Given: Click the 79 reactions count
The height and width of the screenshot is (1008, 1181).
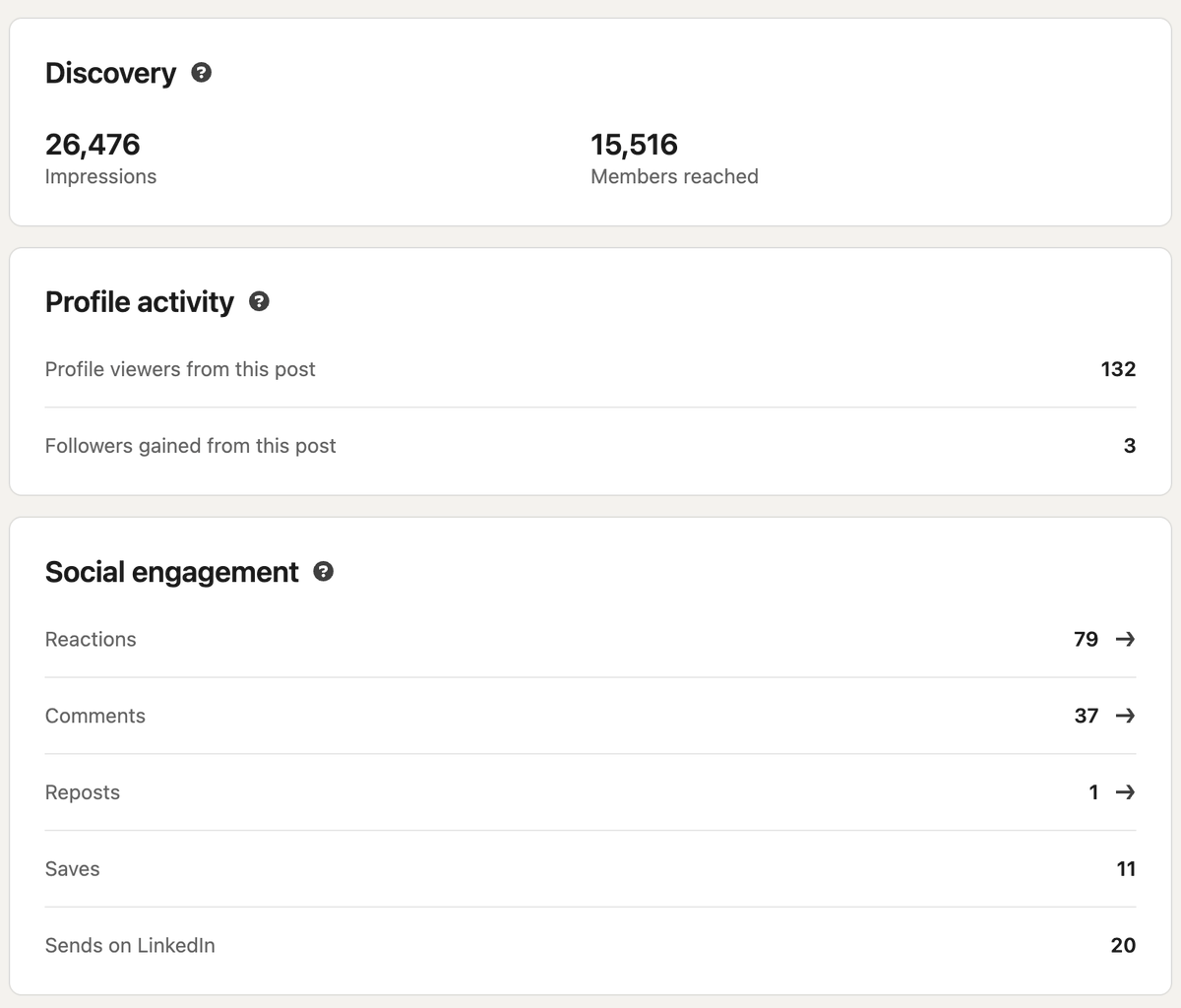Looking at the screenshot, I should 1086,639.
